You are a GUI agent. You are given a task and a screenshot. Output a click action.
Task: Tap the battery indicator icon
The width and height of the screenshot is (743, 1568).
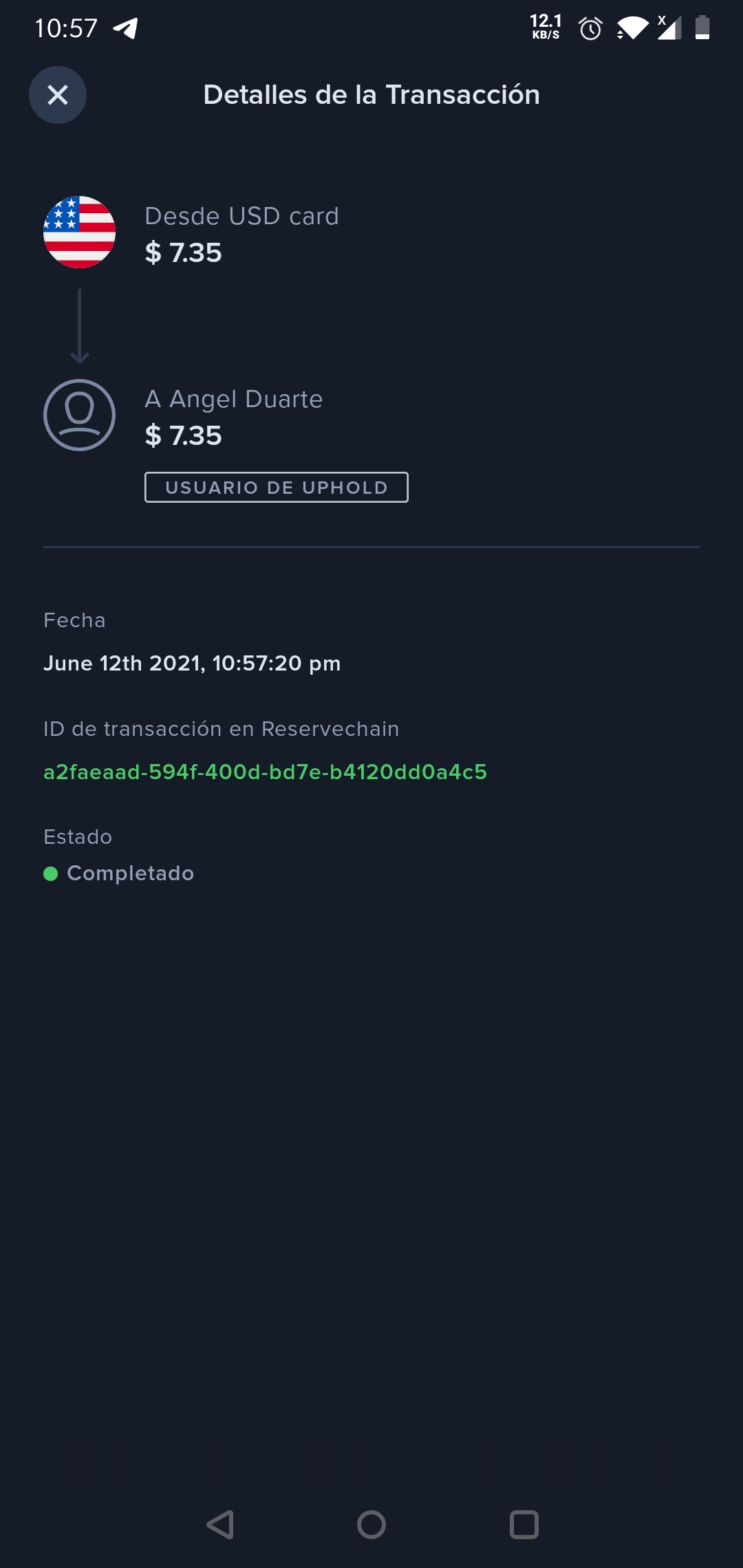[702, 28]
